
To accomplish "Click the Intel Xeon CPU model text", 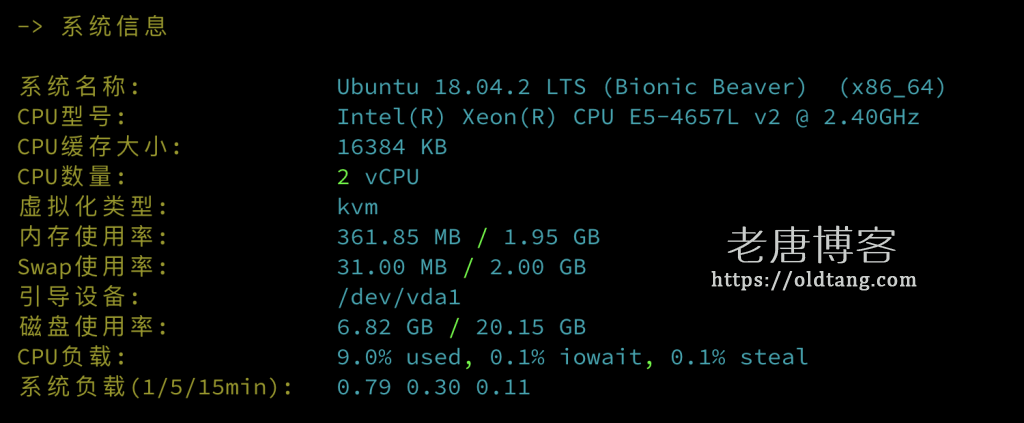I will pos(628,117).
